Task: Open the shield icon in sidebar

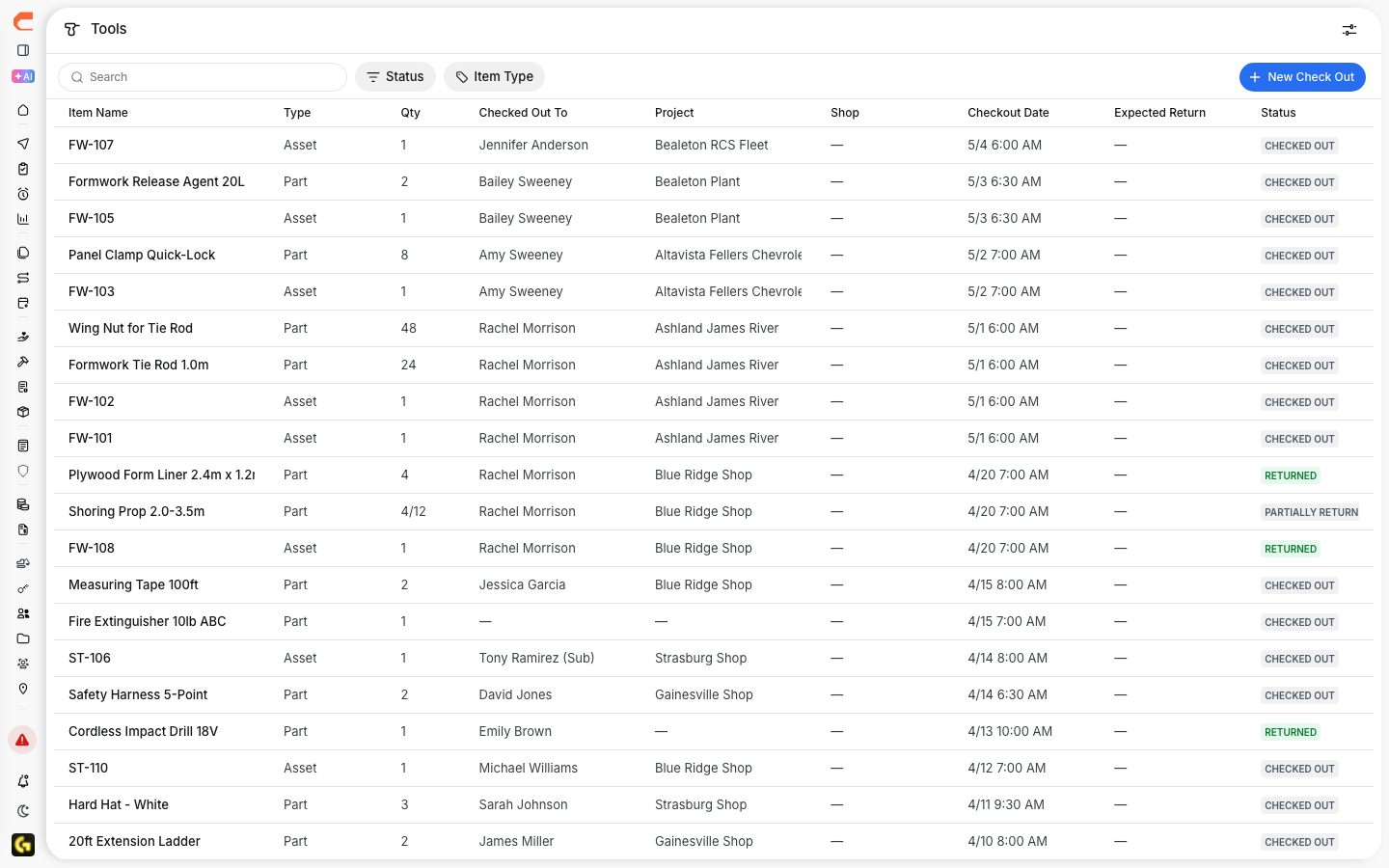Action: pyautogui.click(x=23, y=471)
